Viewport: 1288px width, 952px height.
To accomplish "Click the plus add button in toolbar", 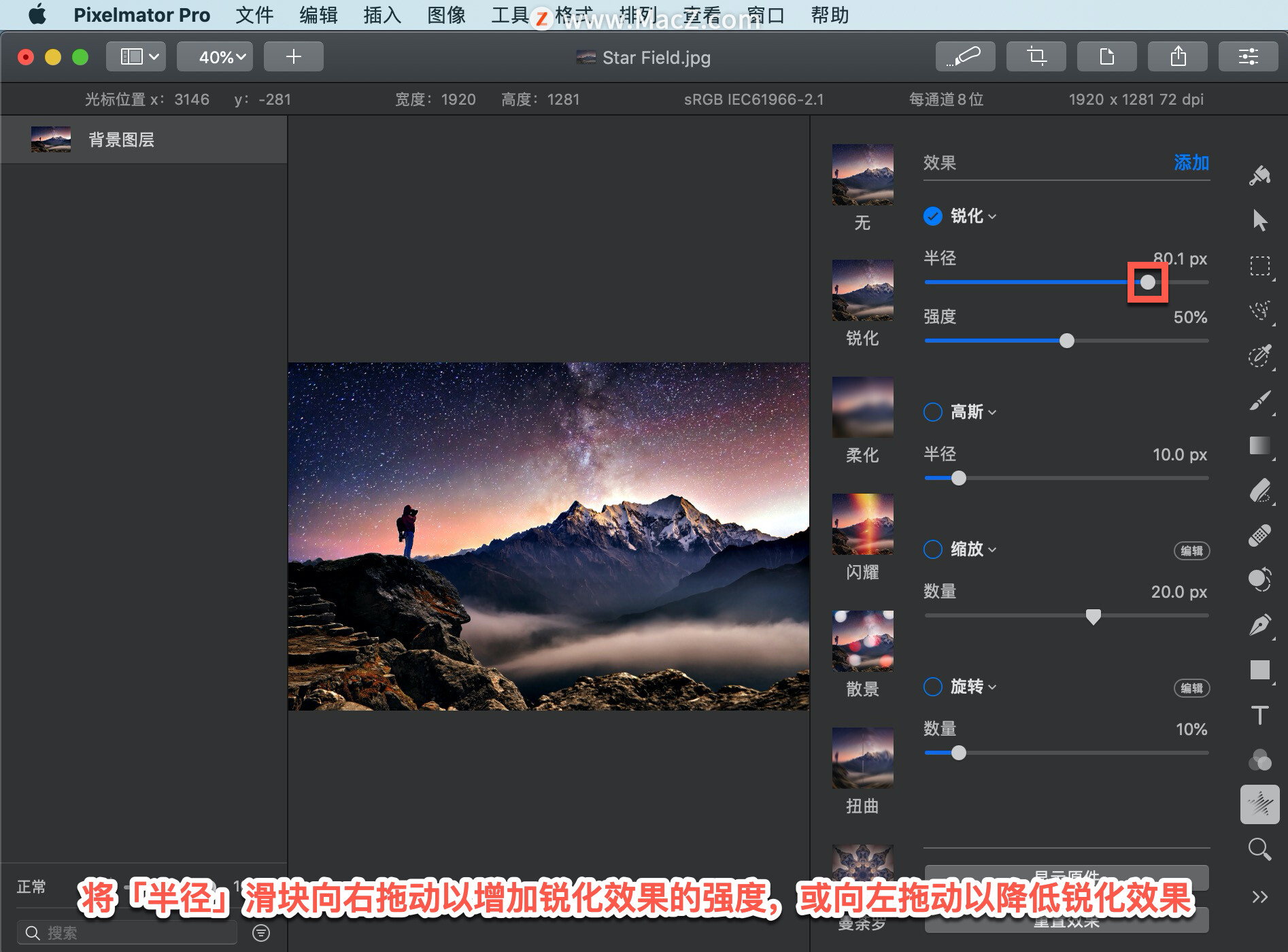I will coord(293,56).
